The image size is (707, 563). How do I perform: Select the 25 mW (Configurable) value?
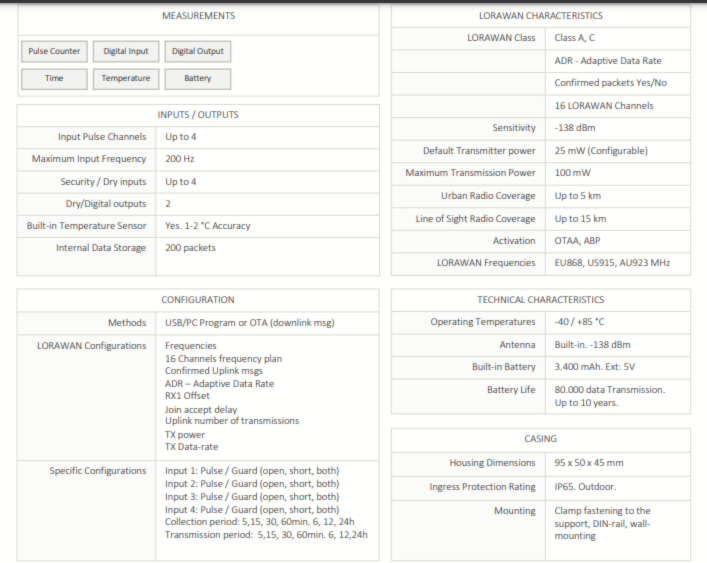click(601, 151)
